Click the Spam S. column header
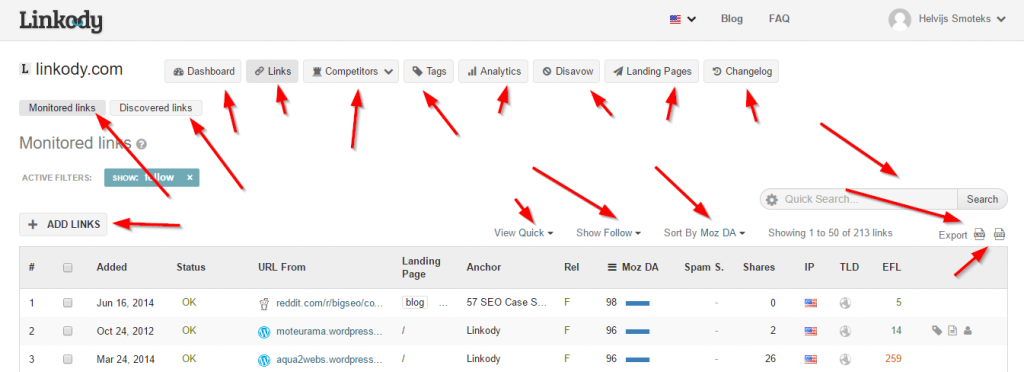The width and height of the screenshot is (1024, 372). click(704, 267)
